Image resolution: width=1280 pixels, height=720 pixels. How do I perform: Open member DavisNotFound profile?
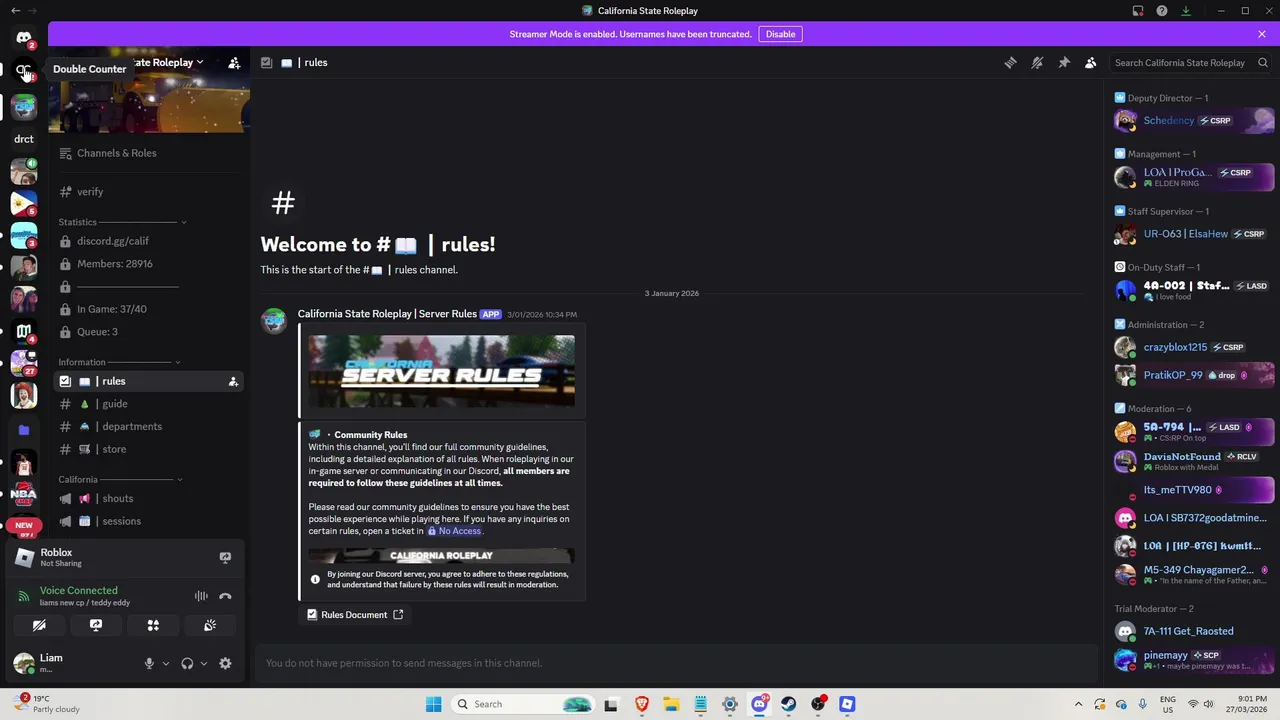[1194, 461]
